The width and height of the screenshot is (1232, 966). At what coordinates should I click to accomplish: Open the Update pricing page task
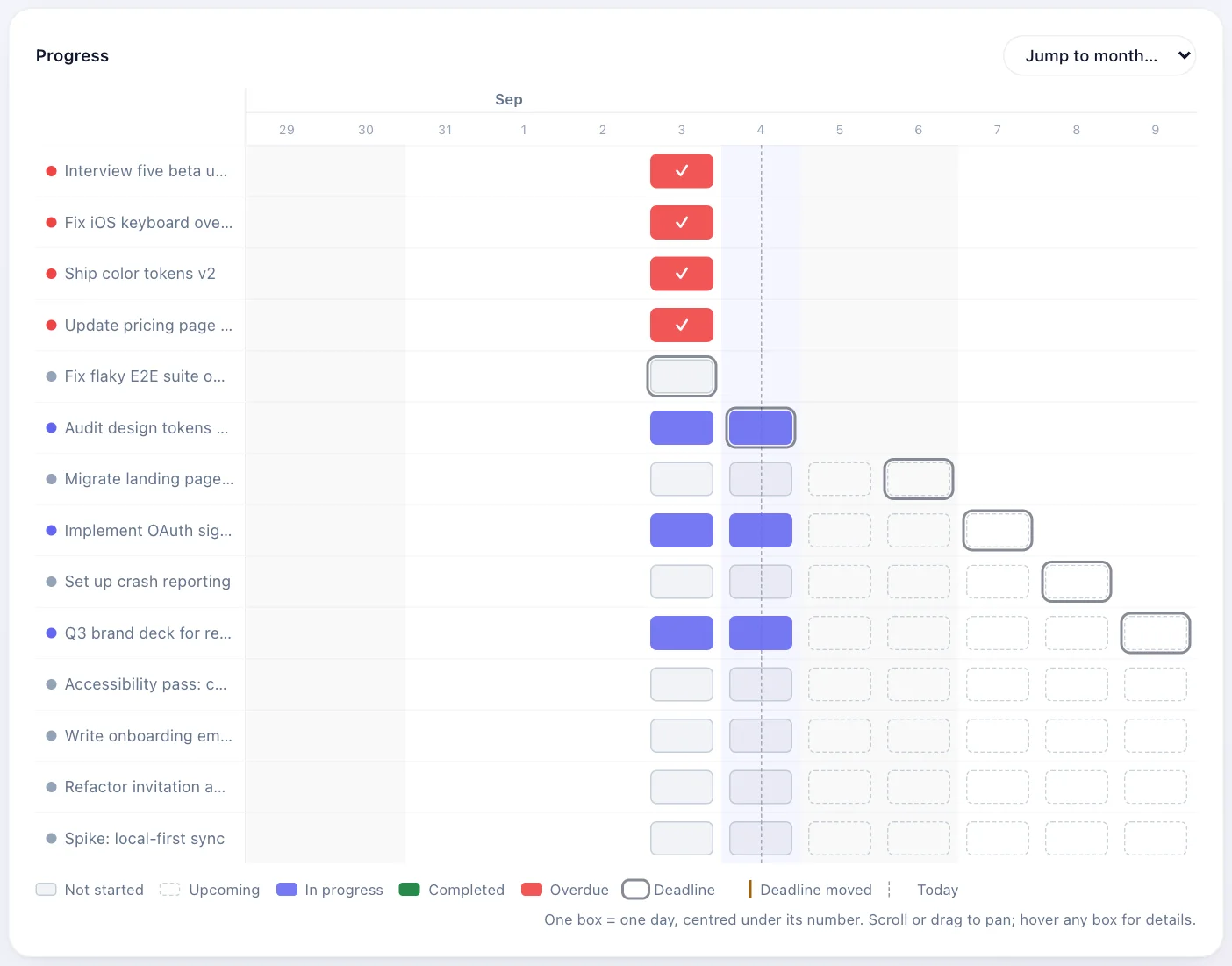tap(148, 326)
